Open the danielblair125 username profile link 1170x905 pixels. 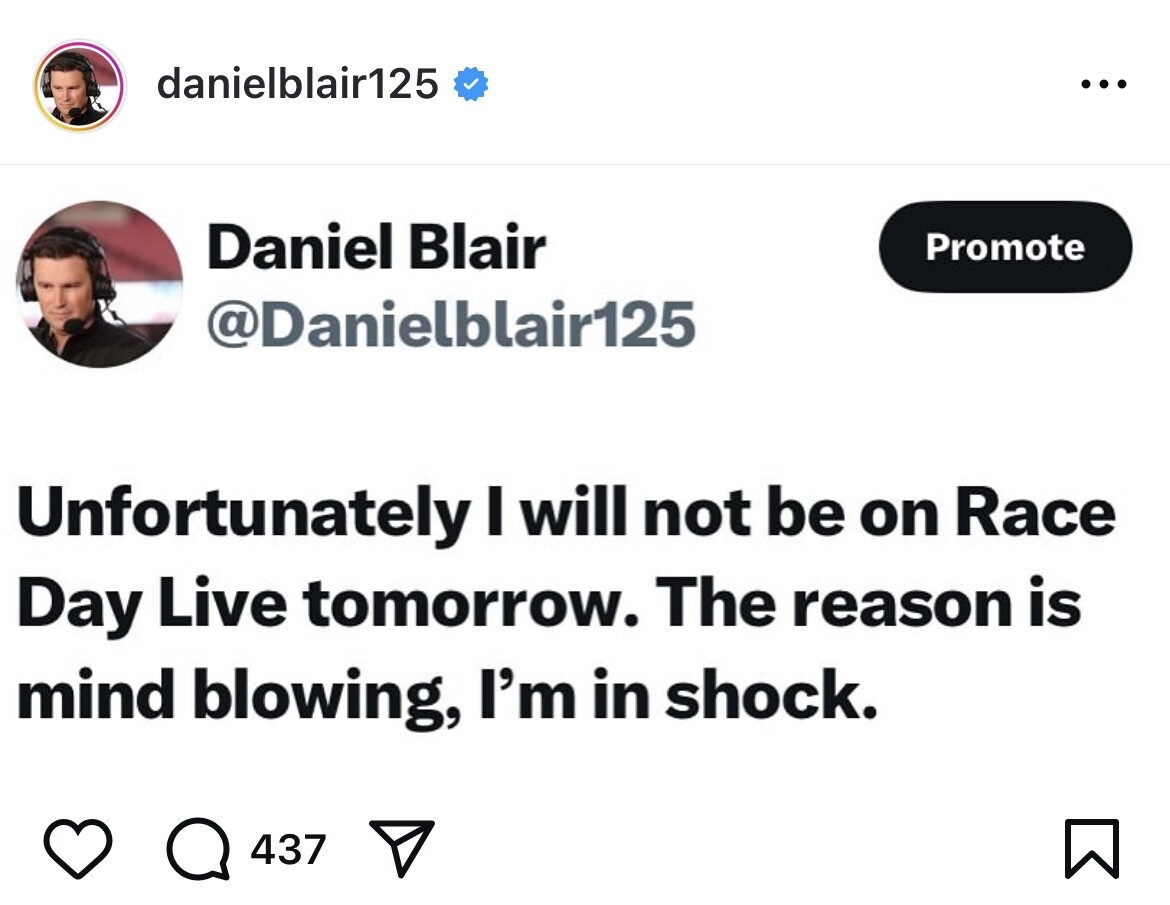pos(297,85)
